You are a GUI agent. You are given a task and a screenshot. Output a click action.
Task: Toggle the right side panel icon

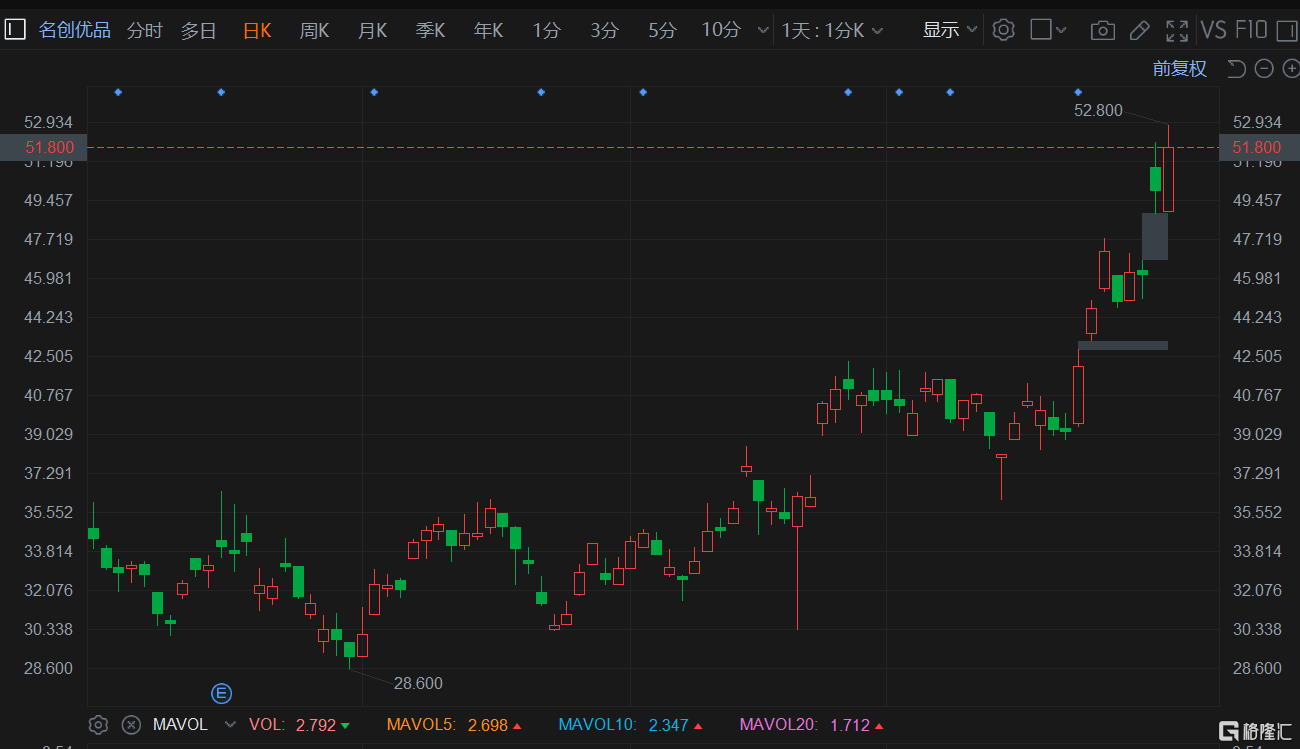[1286, 30]
